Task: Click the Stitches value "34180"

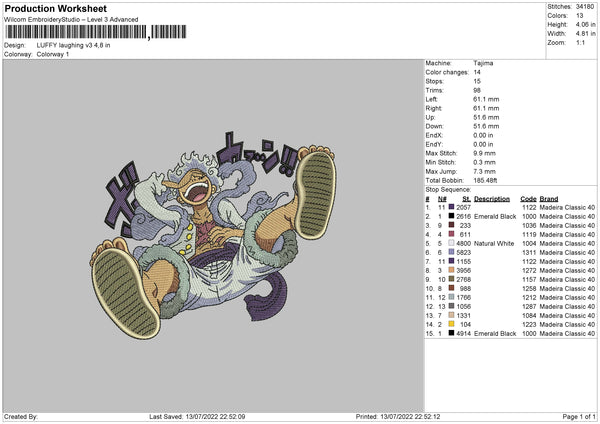Action: [x=585, y=7]
